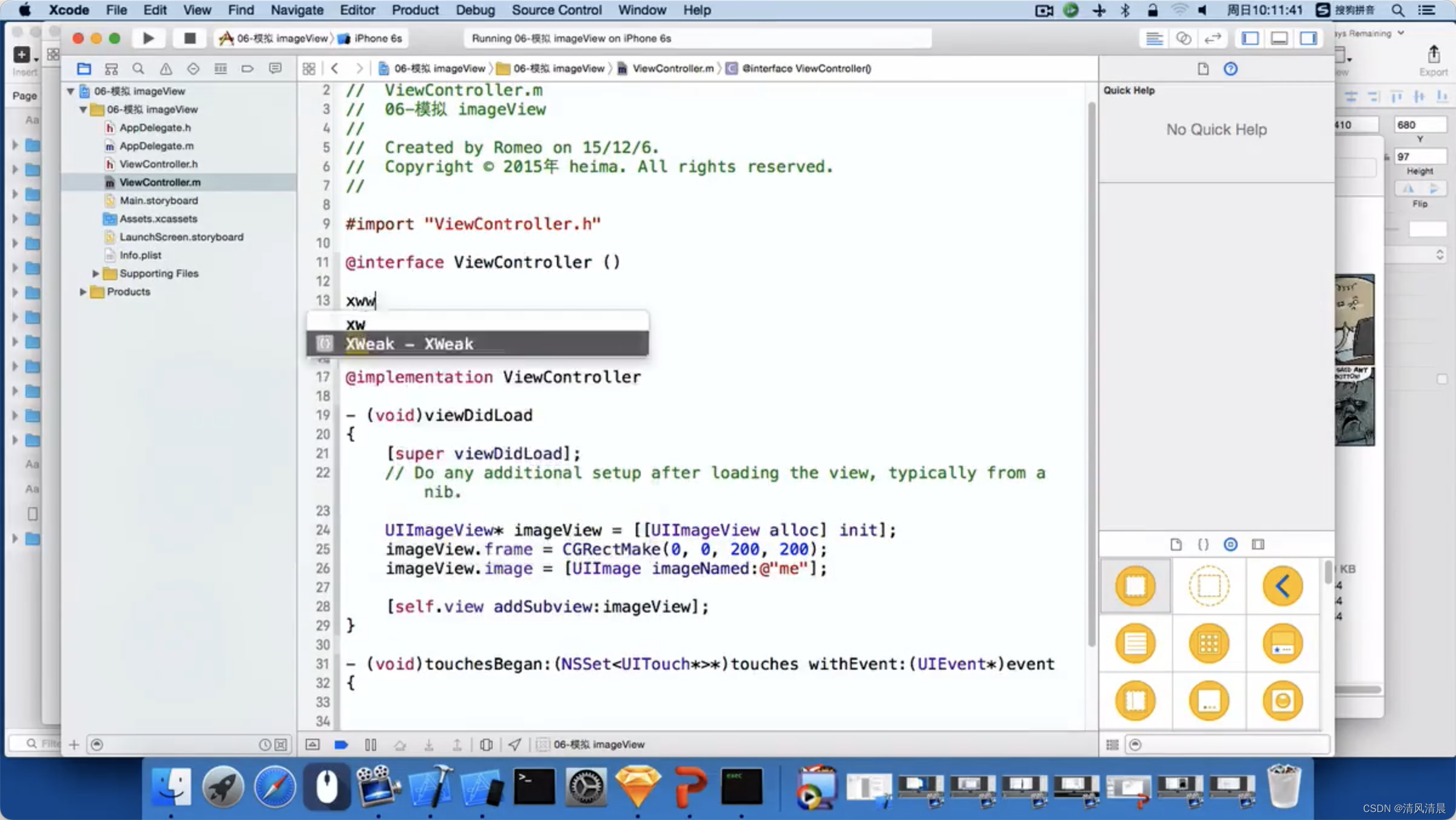
Task: Add a new file with plus button
Action: (74, 744)
